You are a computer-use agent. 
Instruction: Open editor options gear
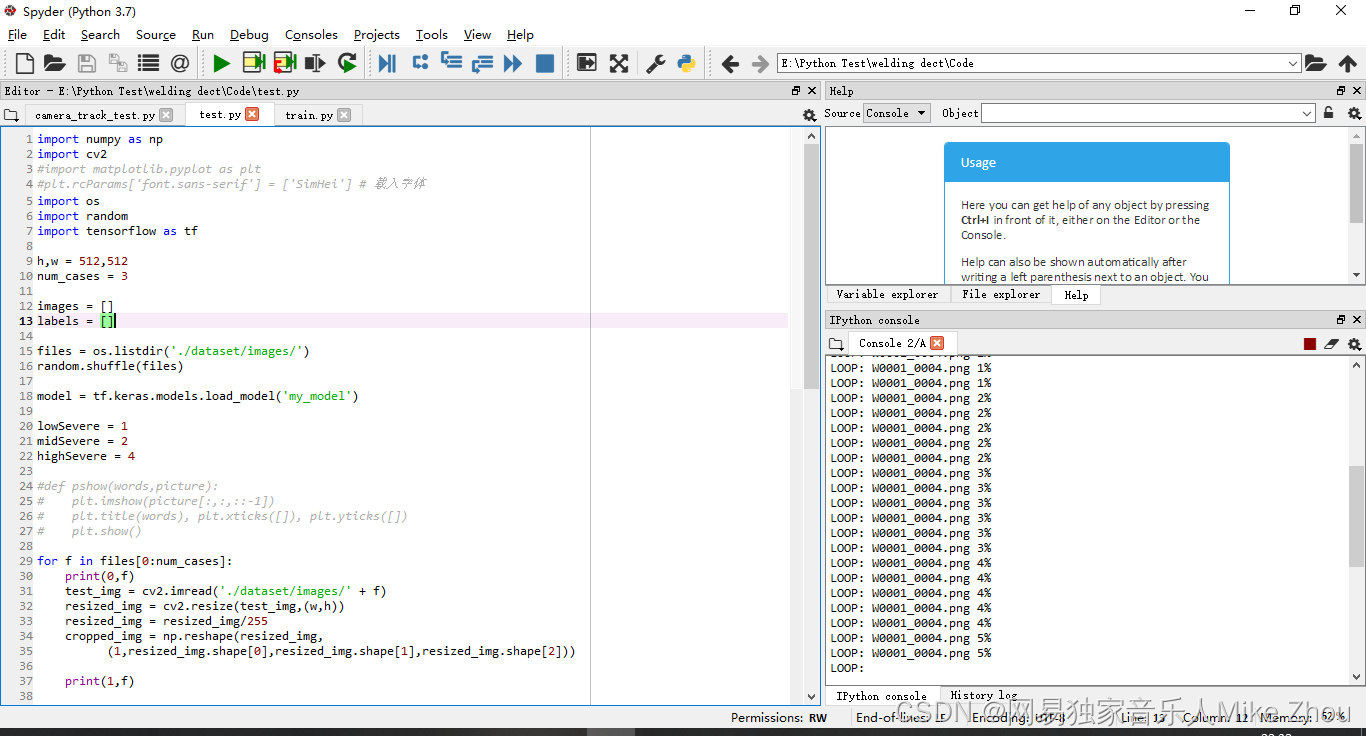[810, 115]
